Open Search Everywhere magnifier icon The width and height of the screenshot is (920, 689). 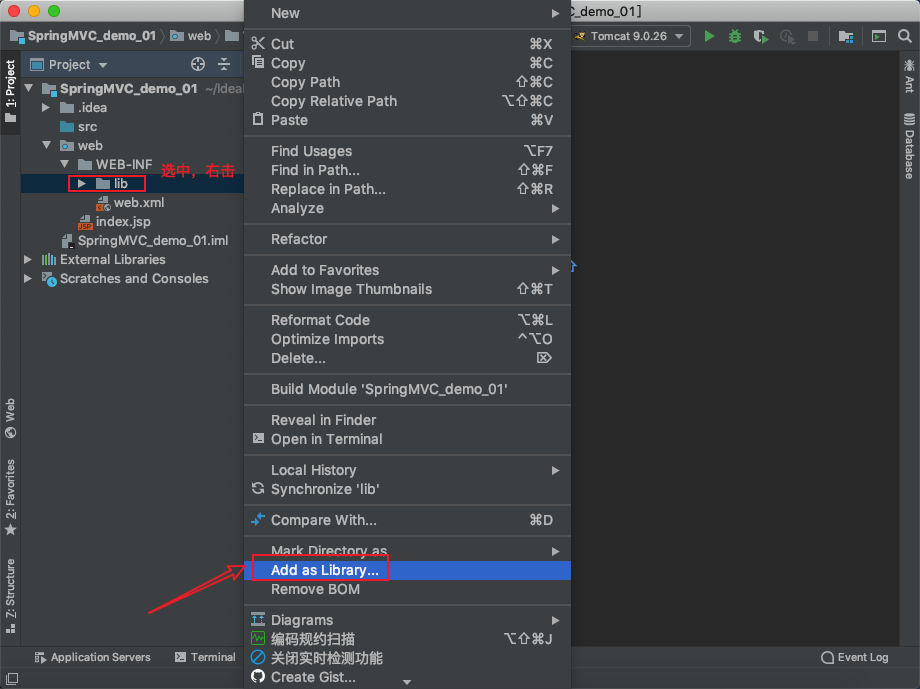tap(904, 36)
